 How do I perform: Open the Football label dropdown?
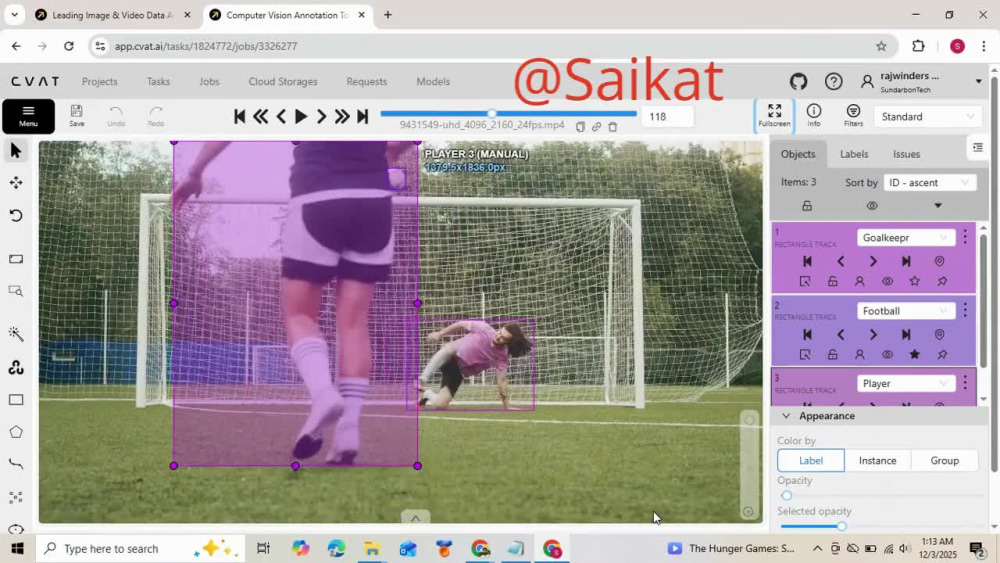906,311
